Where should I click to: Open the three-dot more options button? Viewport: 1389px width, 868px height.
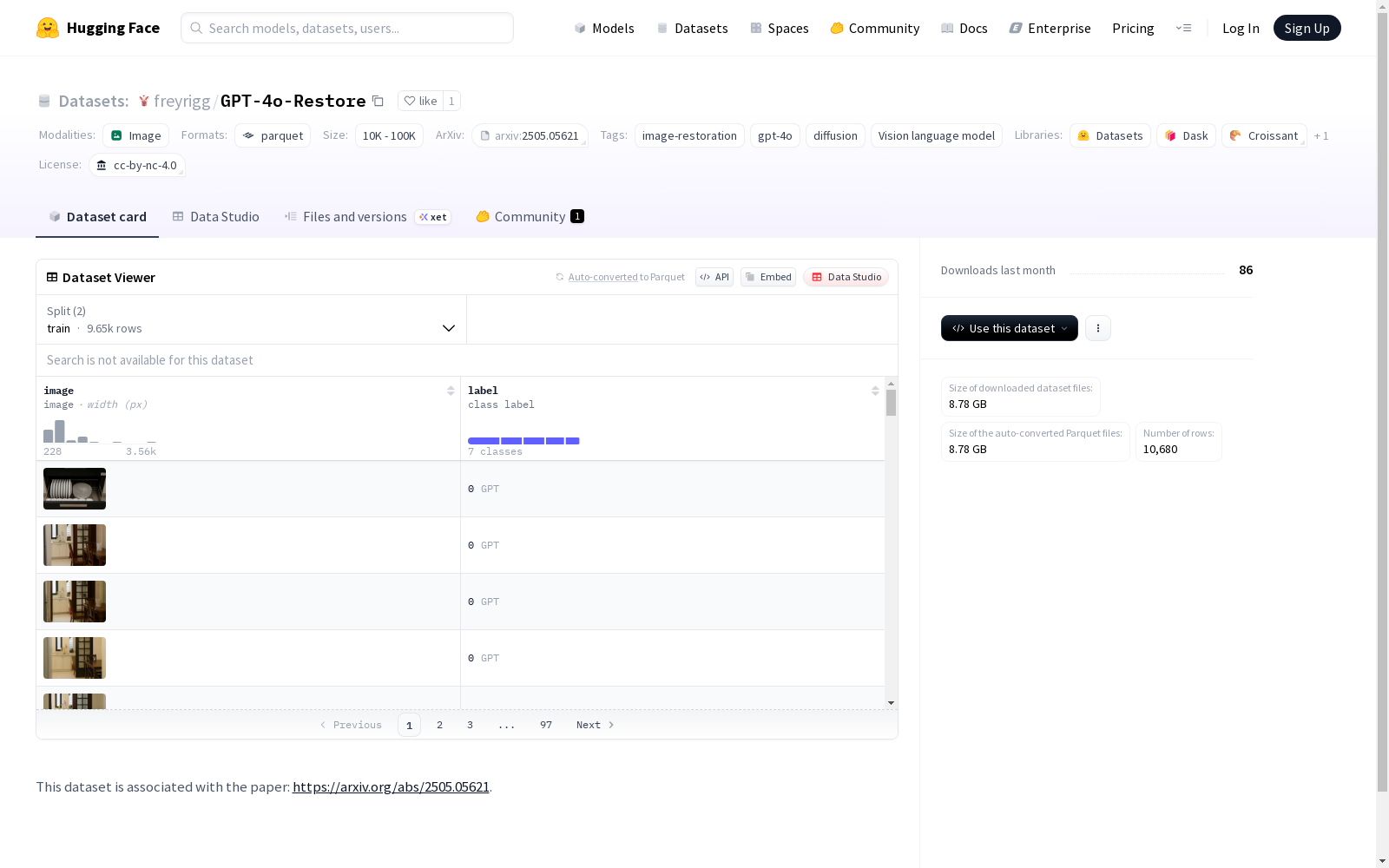click(1098, 328)
